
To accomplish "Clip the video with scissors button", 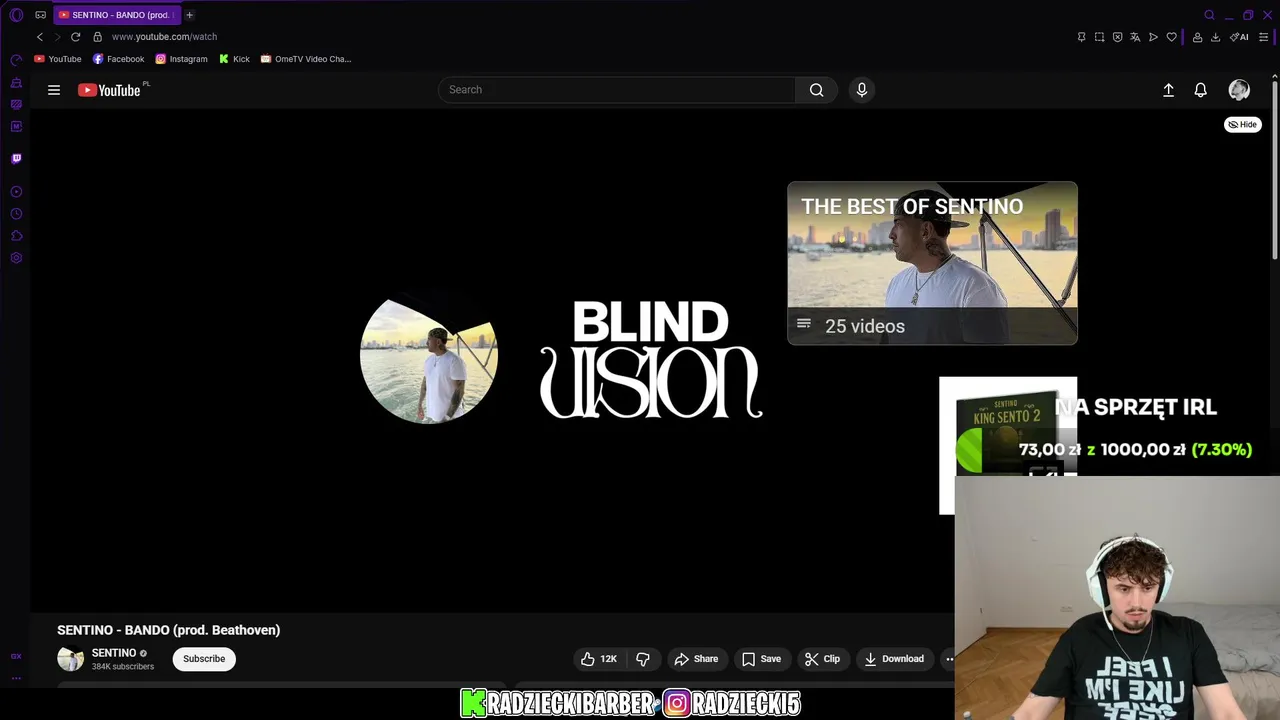I will pos(822,659).
